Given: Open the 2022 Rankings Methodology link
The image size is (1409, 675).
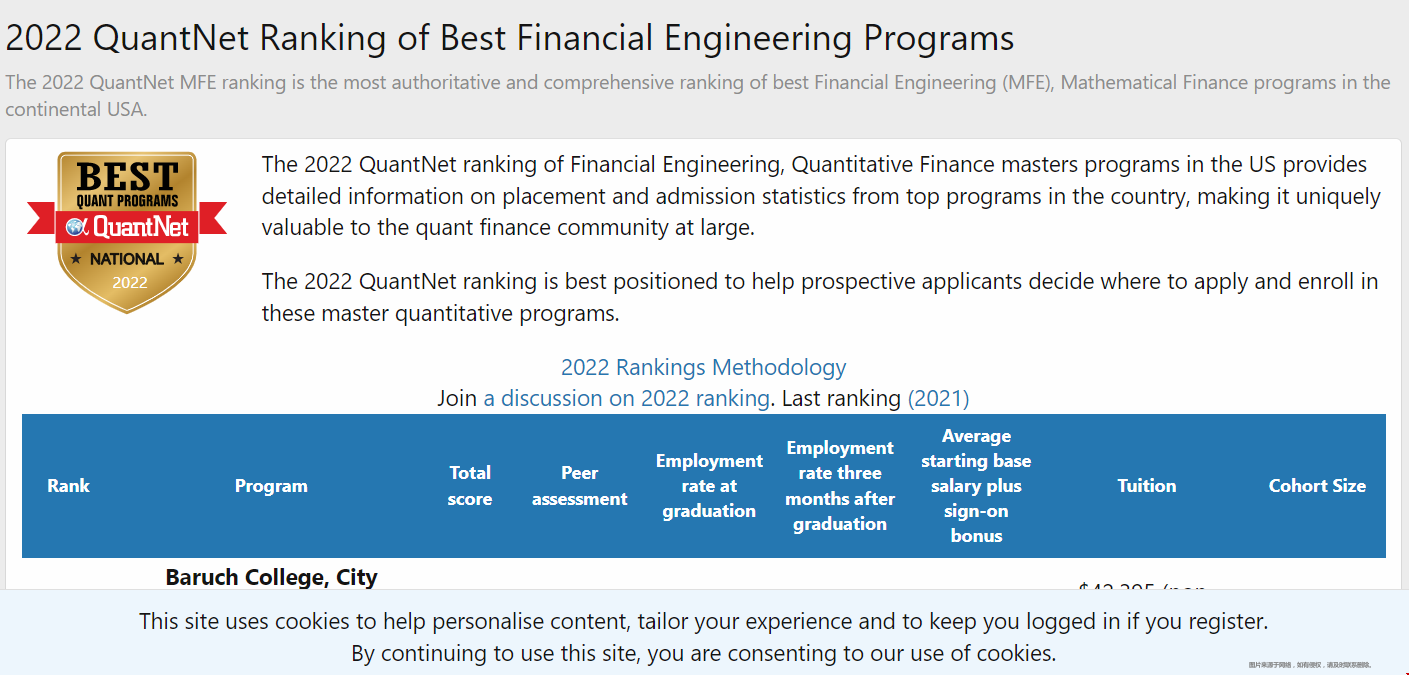Looking at the screenshot, I should [703, 367].
